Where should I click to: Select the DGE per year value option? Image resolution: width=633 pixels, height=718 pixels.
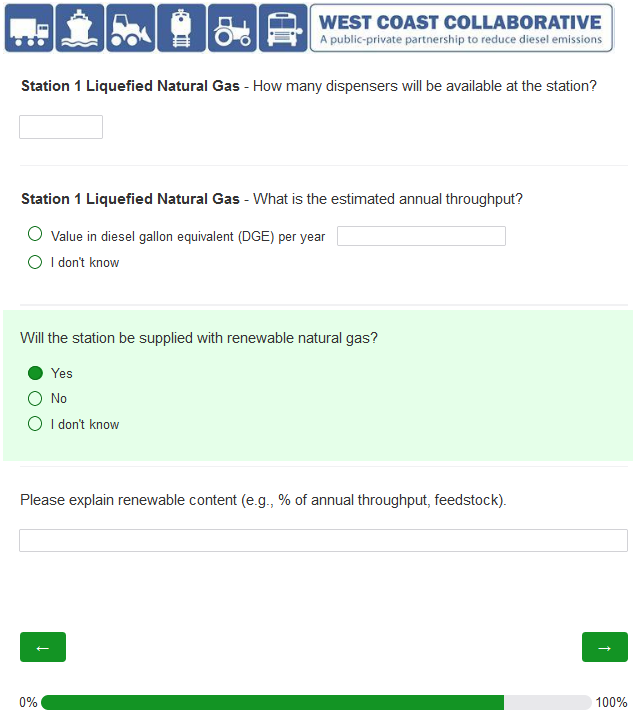click(35, 235)
